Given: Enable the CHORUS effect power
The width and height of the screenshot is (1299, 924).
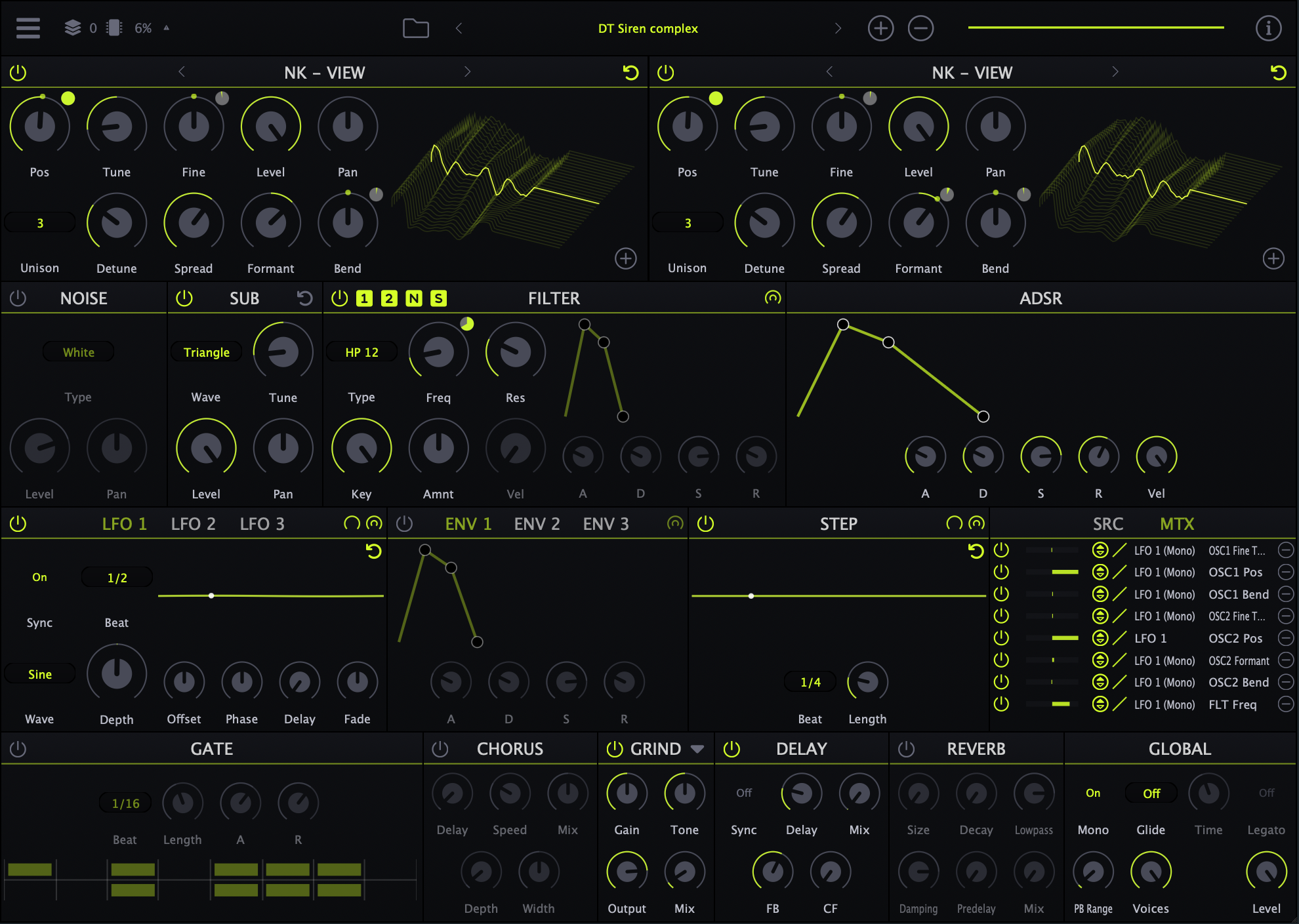Looking at the screenshot, I should [x=440, y=749].
